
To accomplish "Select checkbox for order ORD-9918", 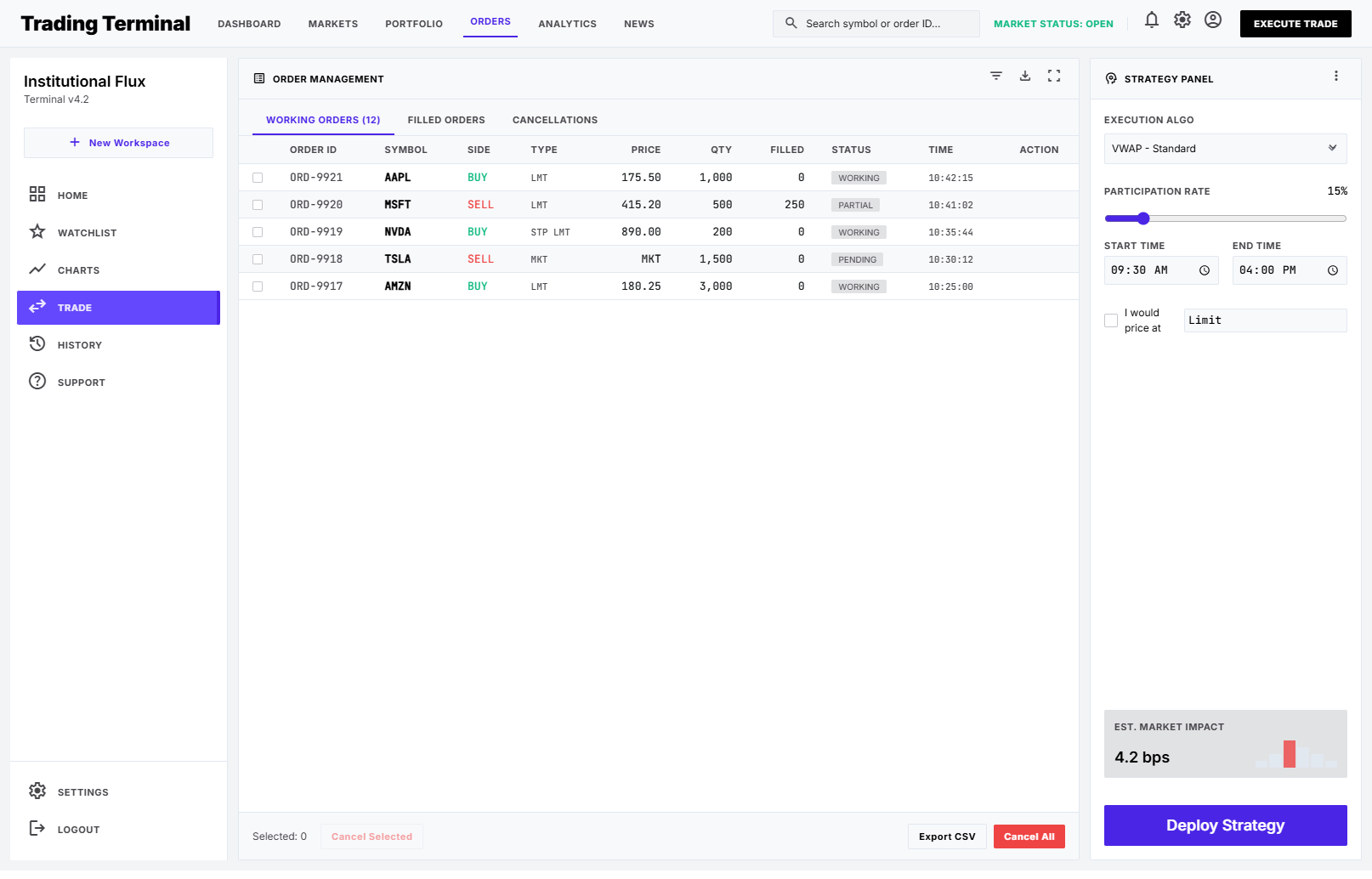I will tap(258, 259).
